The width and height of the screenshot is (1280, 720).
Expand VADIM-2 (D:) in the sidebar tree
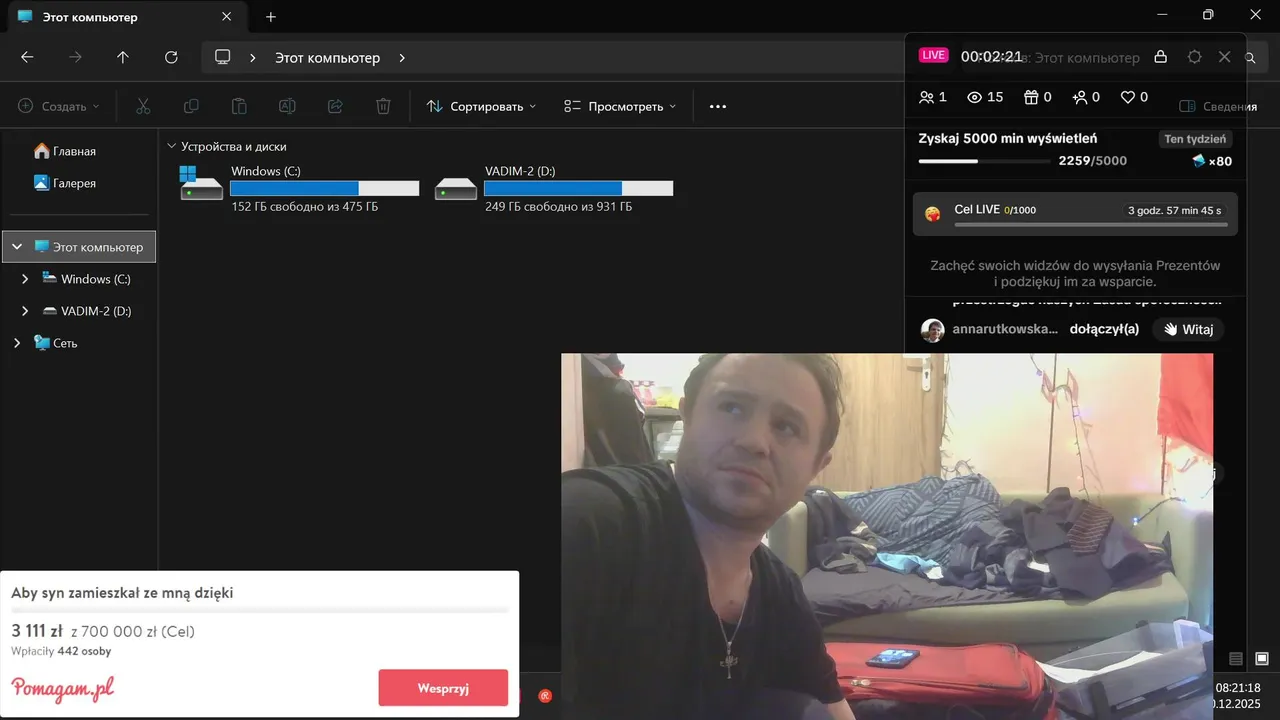point(25,311)
